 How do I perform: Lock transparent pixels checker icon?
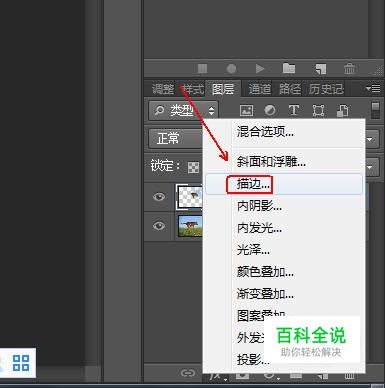tap(193, 167)
